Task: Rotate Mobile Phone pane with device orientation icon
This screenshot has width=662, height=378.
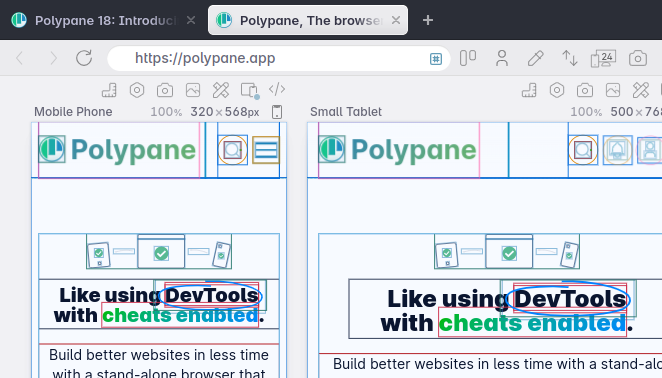Action: [x=277, y=112]
